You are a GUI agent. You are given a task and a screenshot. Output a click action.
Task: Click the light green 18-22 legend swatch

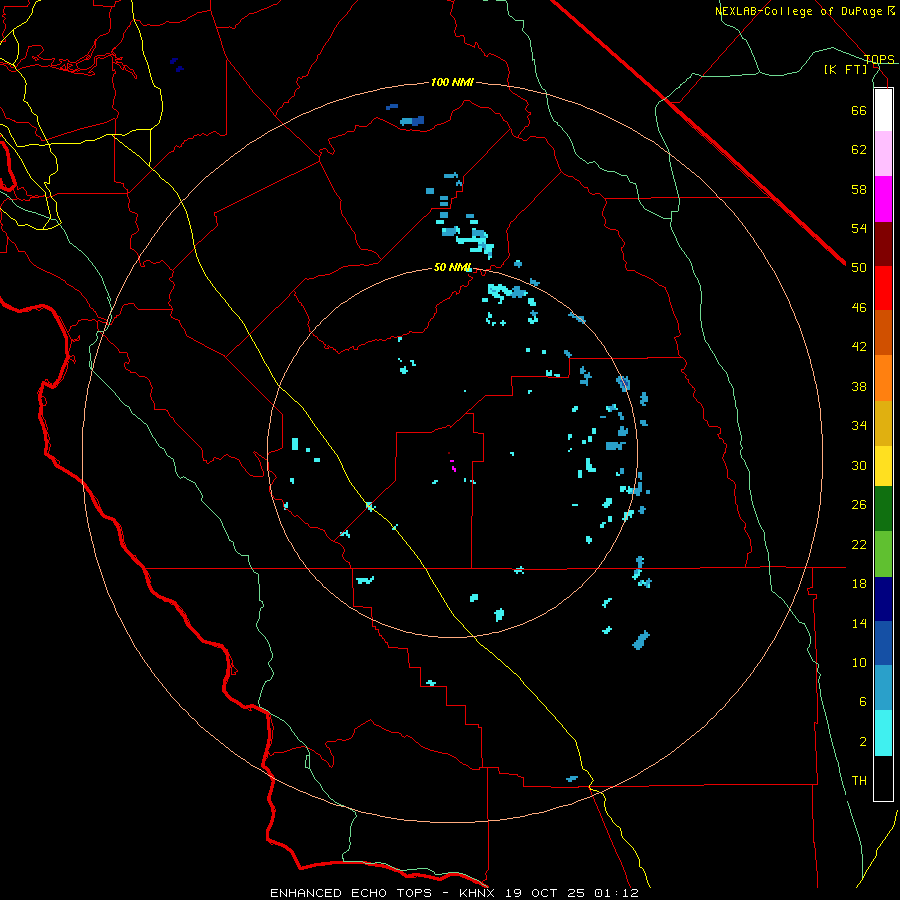click(x=883, y=554)
